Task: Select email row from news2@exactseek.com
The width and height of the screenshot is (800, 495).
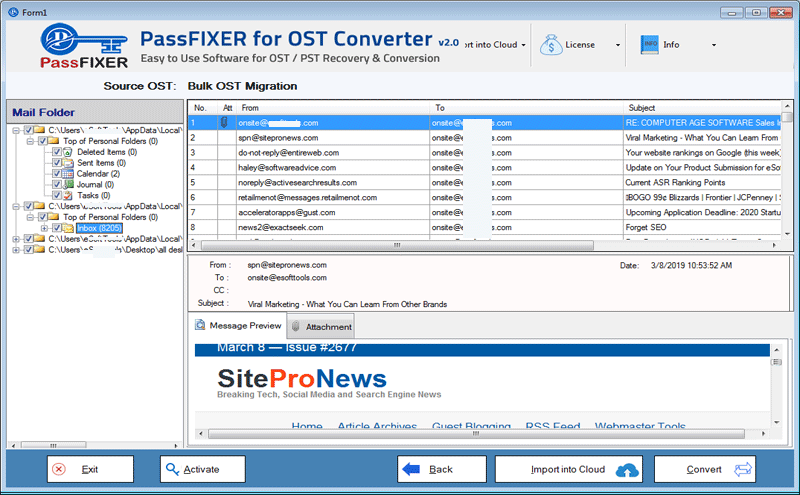Action: click(x=485, y=227)
